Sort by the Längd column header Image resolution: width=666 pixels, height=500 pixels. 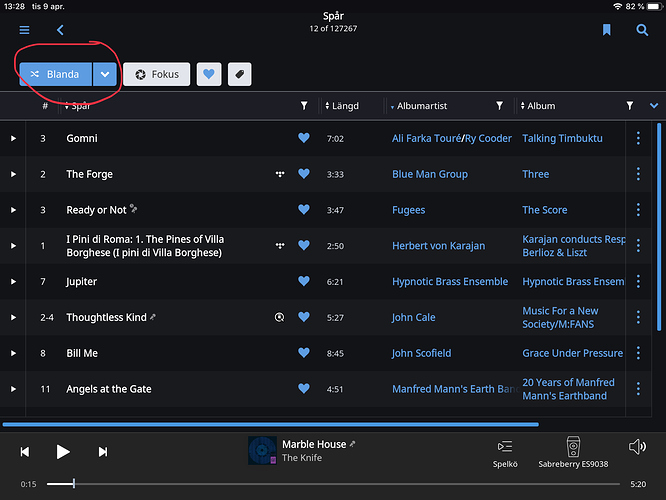342,106
